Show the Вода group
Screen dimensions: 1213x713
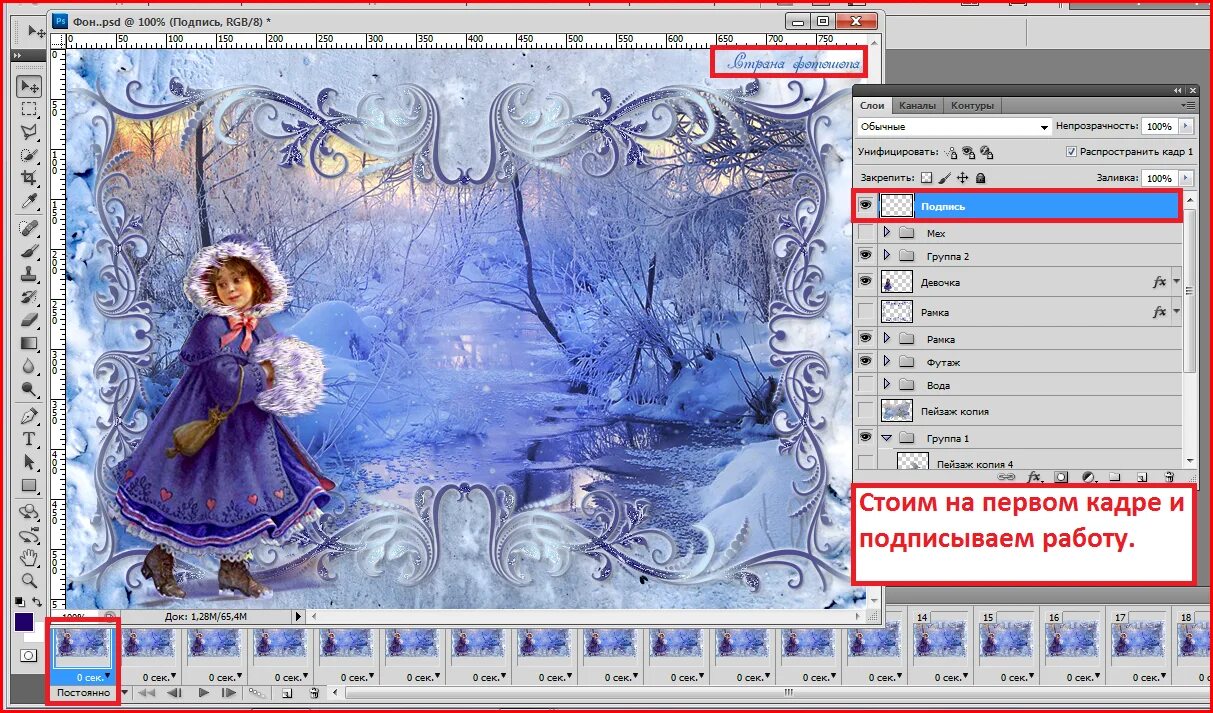point(865,385)
